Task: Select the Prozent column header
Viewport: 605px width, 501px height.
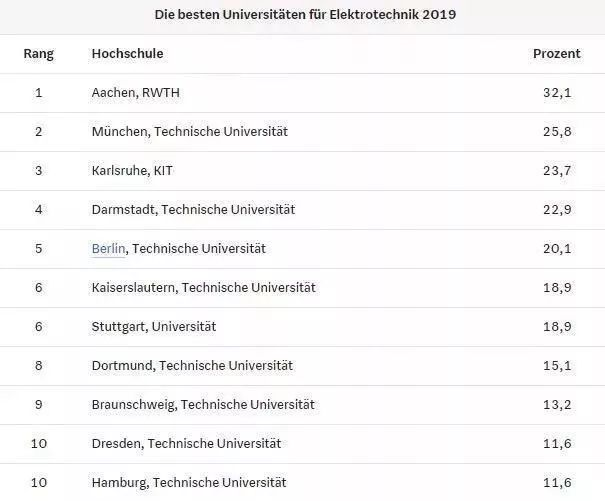Action: [x=556, y=54]
